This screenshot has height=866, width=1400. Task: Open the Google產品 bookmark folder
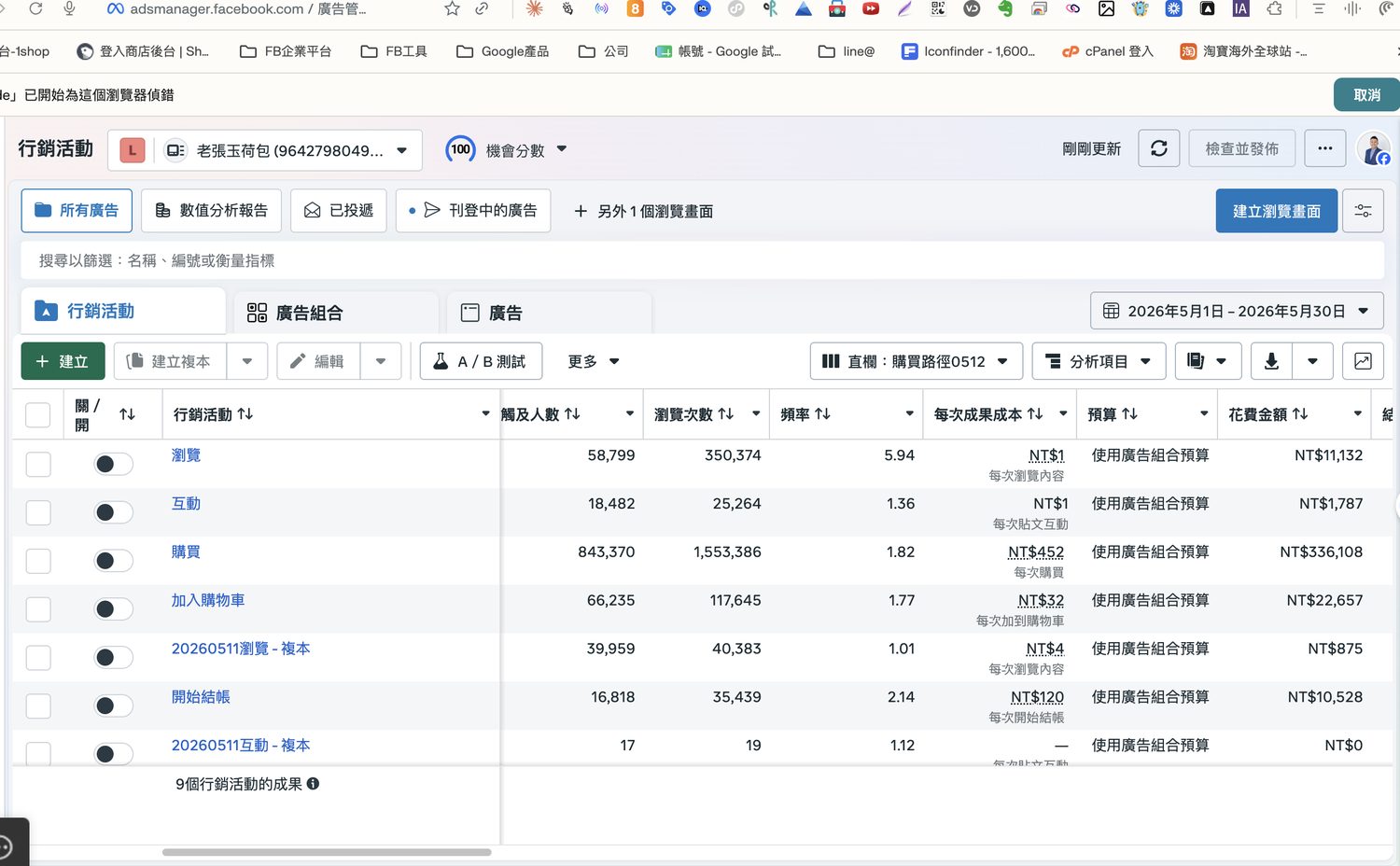click(502, 51)
